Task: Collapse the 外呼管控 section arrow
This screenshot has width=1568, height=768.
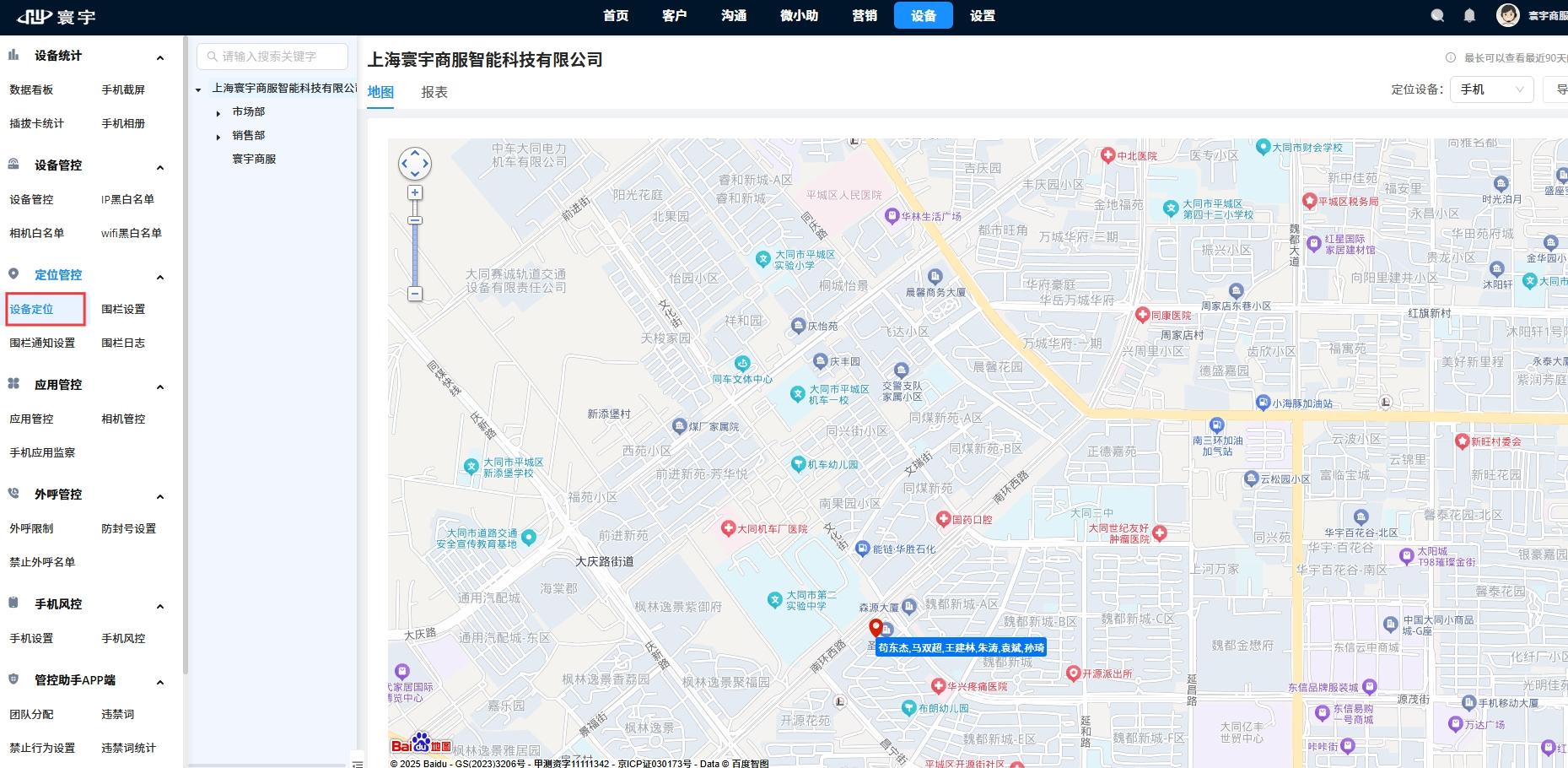Action: point(160,496)
